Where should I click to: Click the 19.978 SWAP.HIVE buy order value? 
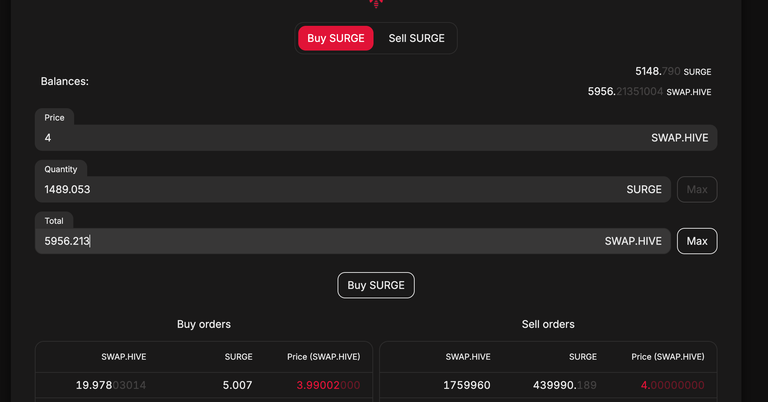pos(111,385)
